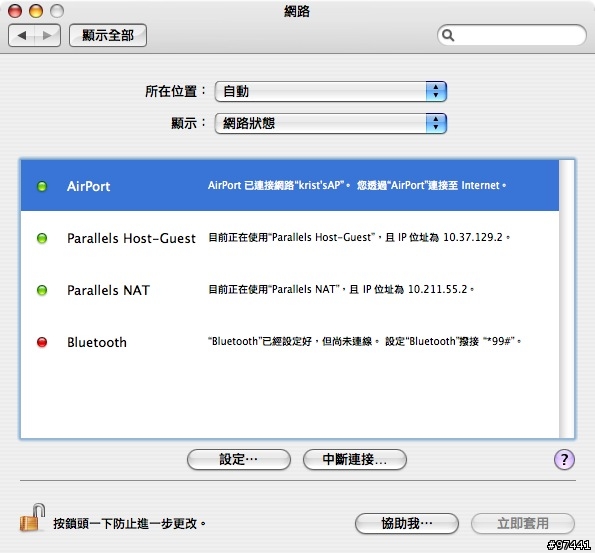Click the 協助我… (Assist me) button

(x=407, y=524)
